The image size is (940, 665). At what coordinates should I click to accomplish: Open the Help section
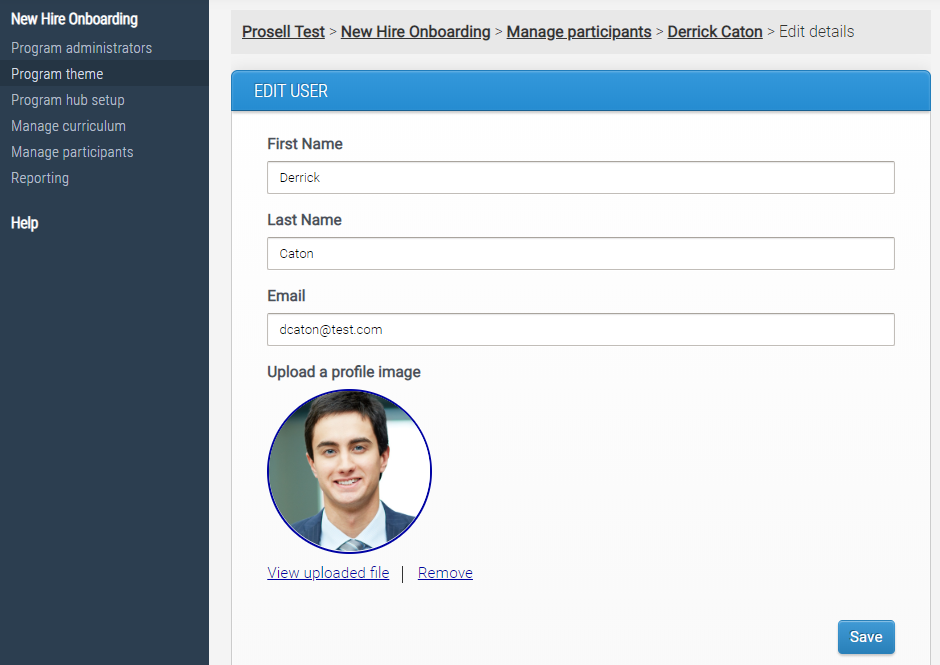[24, 222]
